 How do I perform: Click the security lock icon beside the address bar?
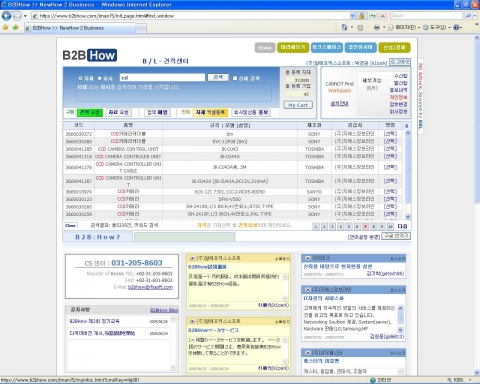[361, 16]
